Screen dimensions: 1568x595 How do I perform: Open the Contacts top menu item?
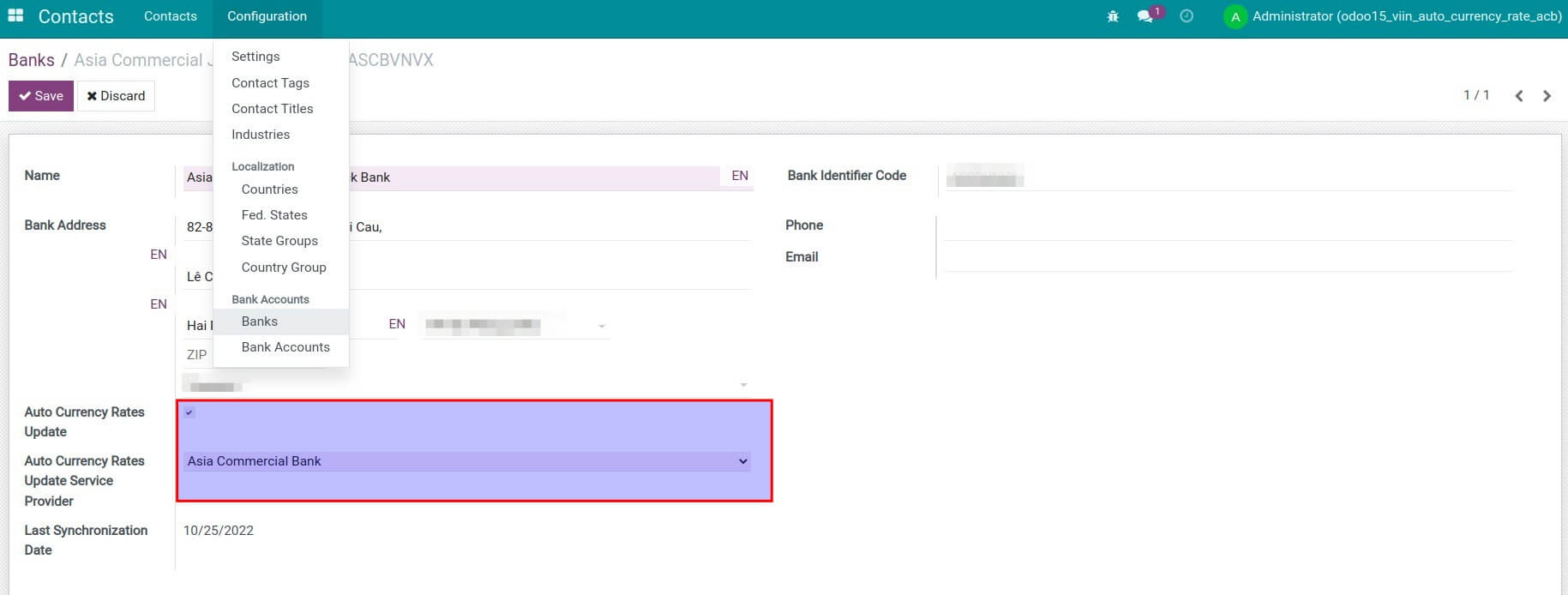pos(171,16)
